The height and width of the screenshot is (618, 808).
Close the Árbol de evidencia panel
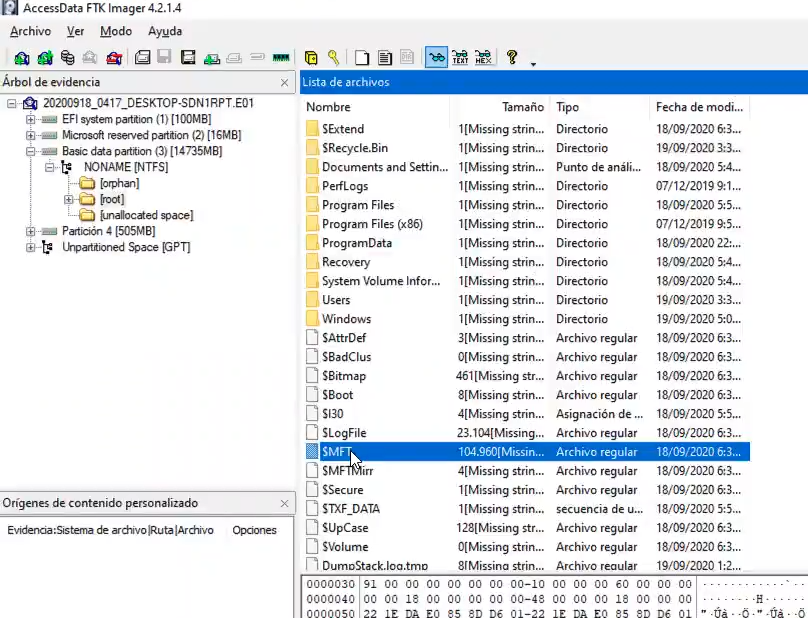click(284, 82)
